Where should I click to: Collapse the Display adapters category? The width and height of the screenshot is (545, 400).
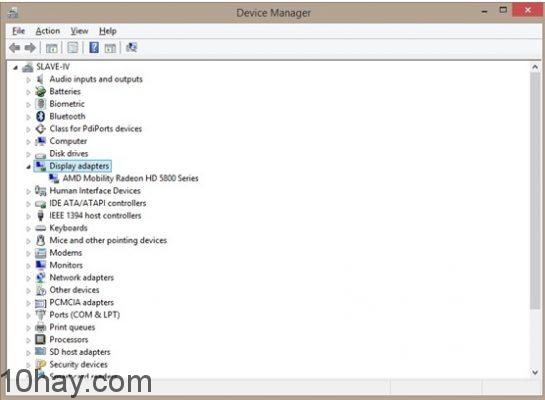[x=29, y=167]
